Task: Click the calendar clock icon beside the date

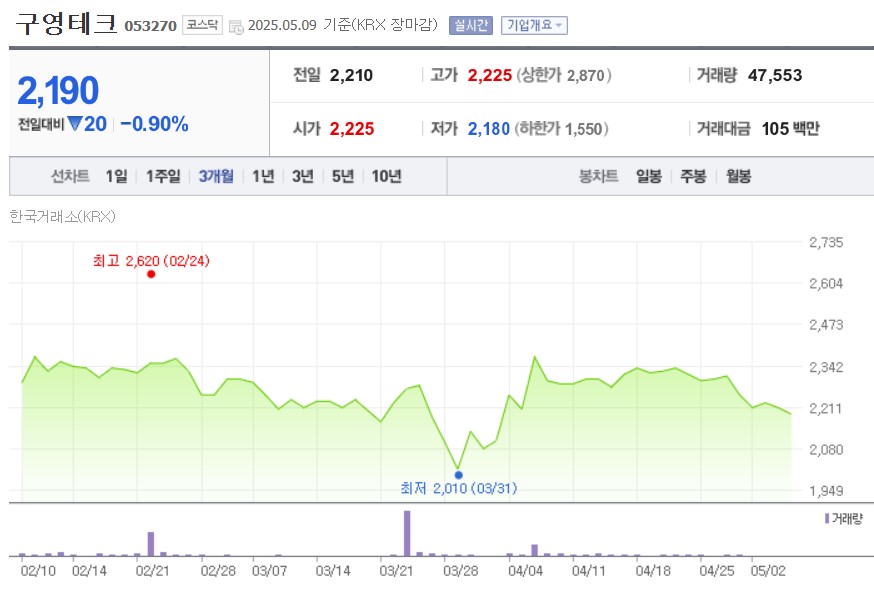Action: click(x=236, y=27)
